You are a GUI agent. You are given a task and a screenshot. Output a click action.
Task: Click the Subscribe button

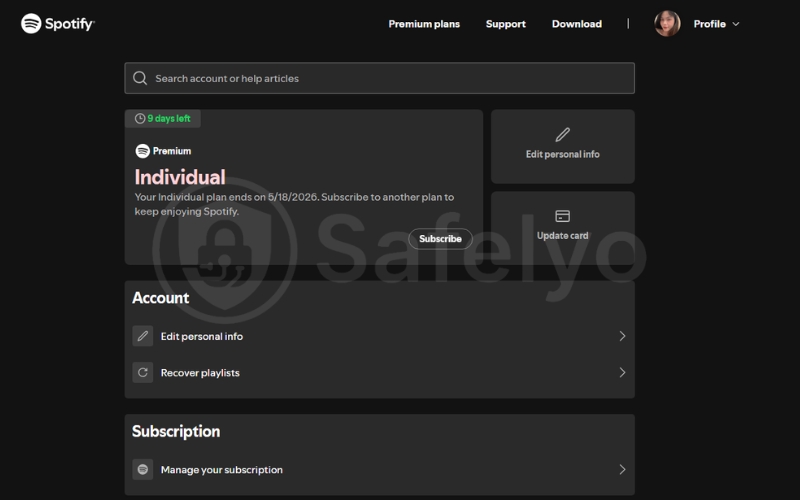[440, 239]
